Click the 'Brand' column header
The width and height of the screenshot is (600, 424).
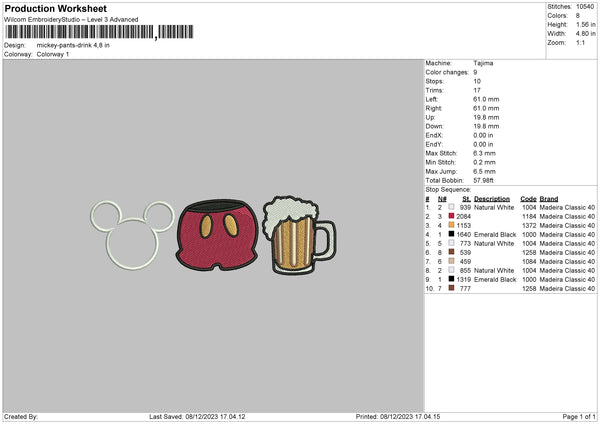click(549, 199)
